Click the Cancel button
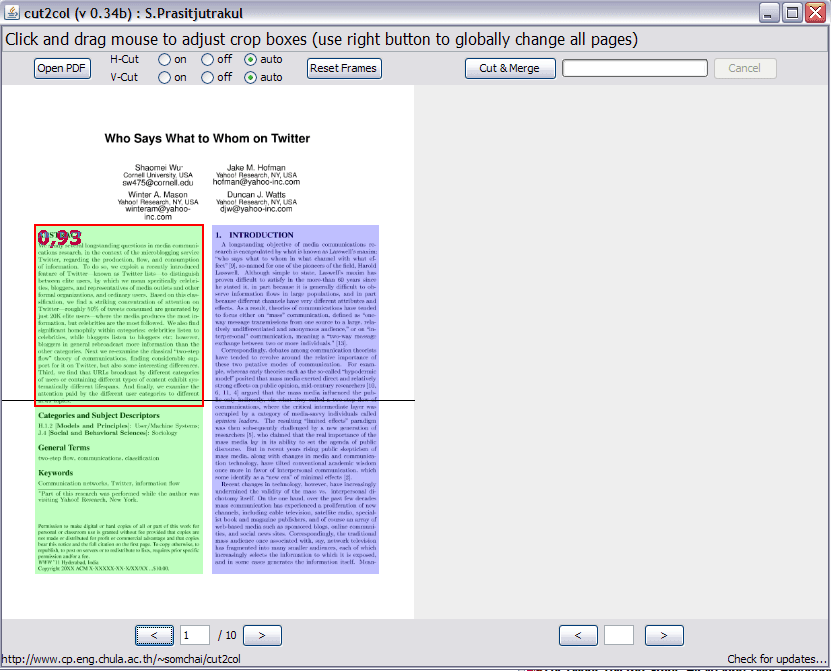This screenshot has width=831, height=671. point(745,68)
